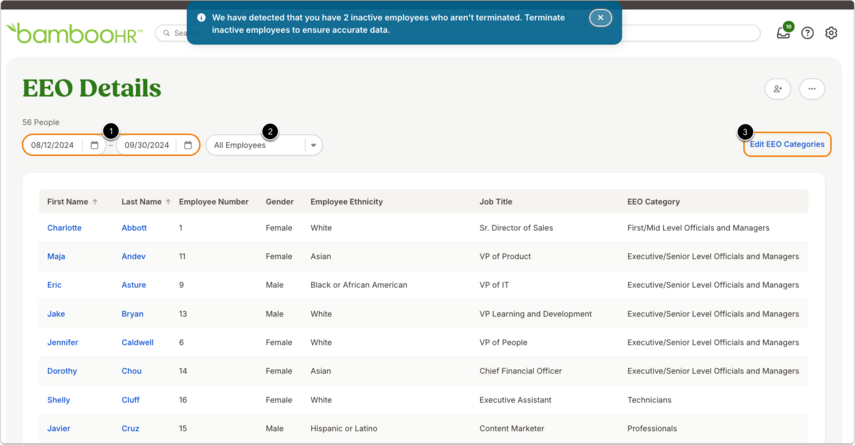Click the add employee icon button
The height and width of the screenshot is (445, 855).
tap(778, 89)
